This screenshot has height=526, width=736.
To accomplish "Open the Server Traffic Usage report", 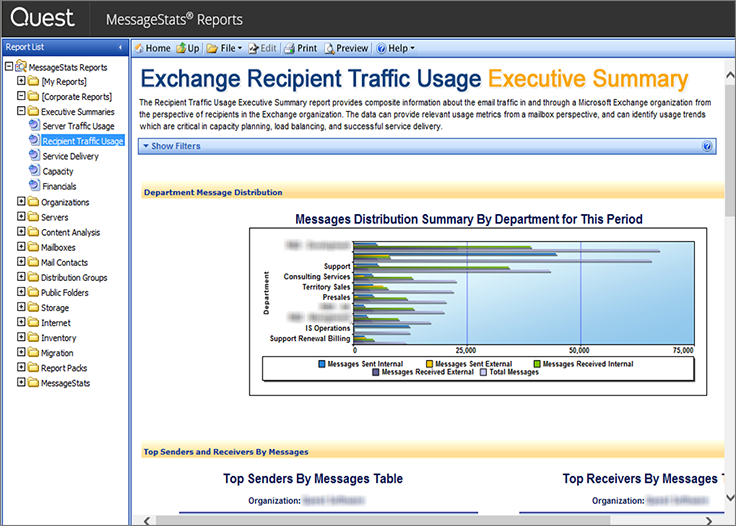I will 78,126.
